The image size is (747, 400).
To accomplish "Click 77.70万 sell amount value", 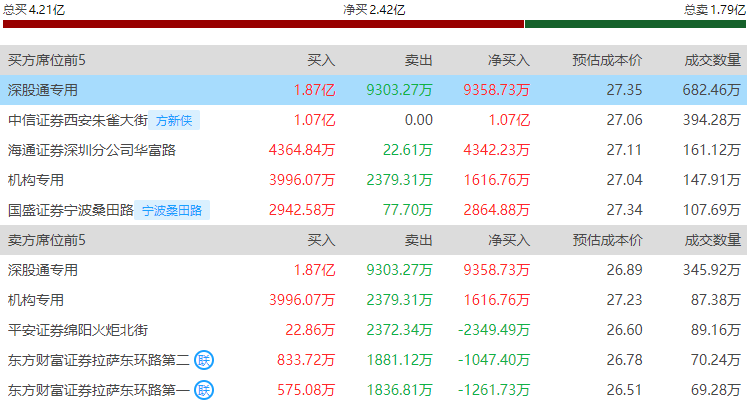I will [x=408, y=210].
